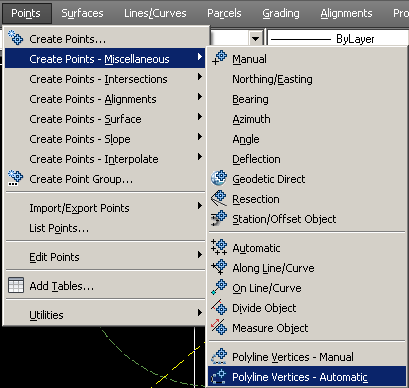This screenshot has height=388, width=409.
Task: Choose List Points... entry
Action: 105,228
